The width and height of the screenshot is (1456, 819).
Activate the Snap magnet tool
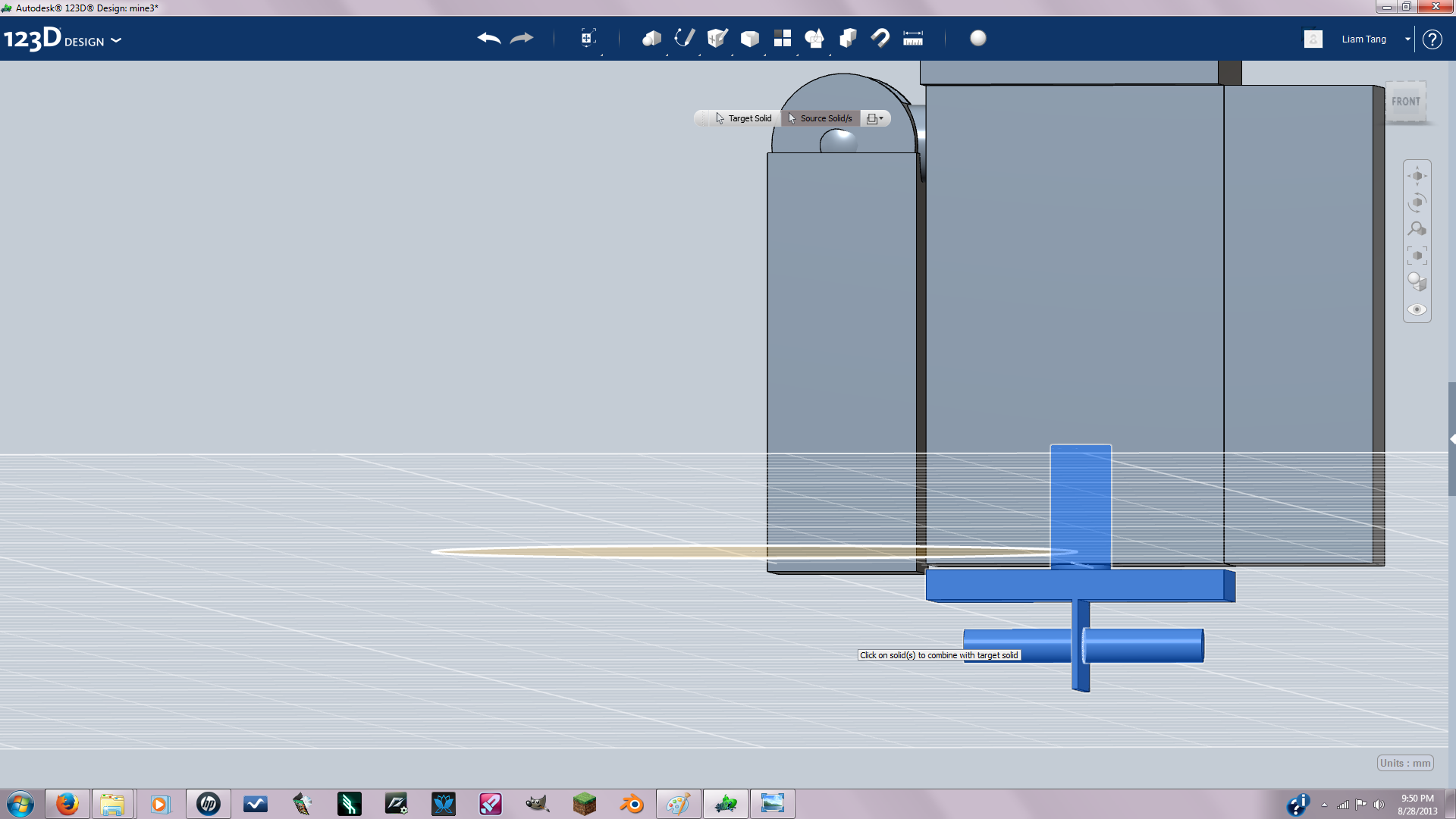pyautogui.click(x=880, y=39)
